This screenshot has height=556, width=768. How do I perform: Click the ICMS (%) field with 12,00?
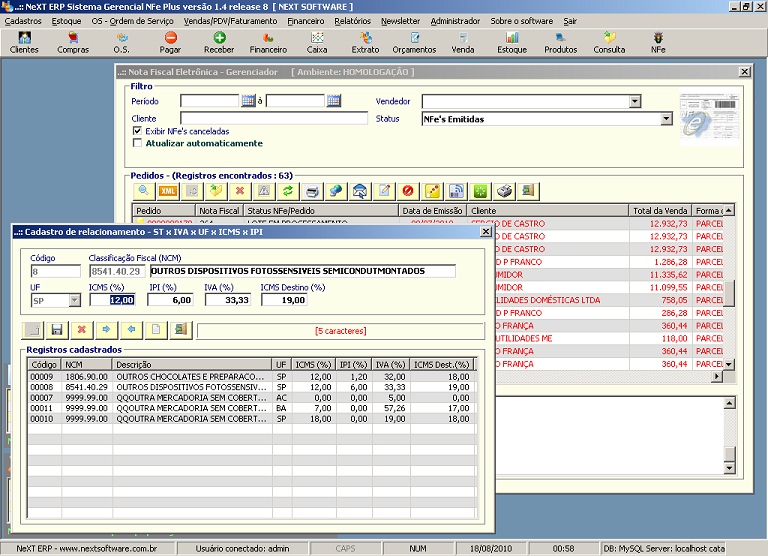(x=112, y=300)
